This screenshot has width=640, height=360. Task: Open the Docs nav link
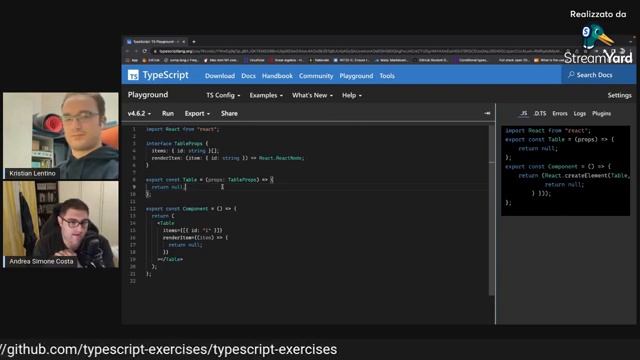(x=248, y=76)
